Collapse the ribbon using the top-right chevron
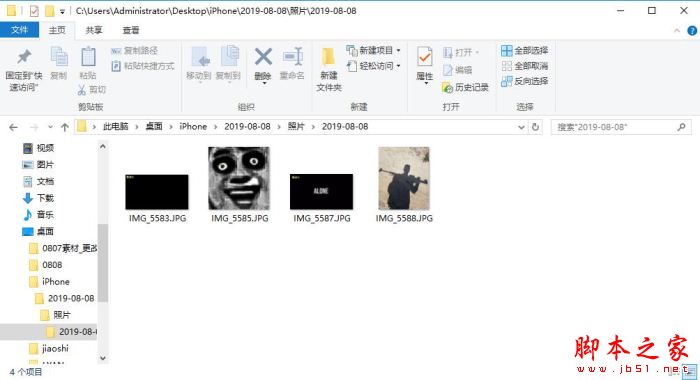 (677, 30)
